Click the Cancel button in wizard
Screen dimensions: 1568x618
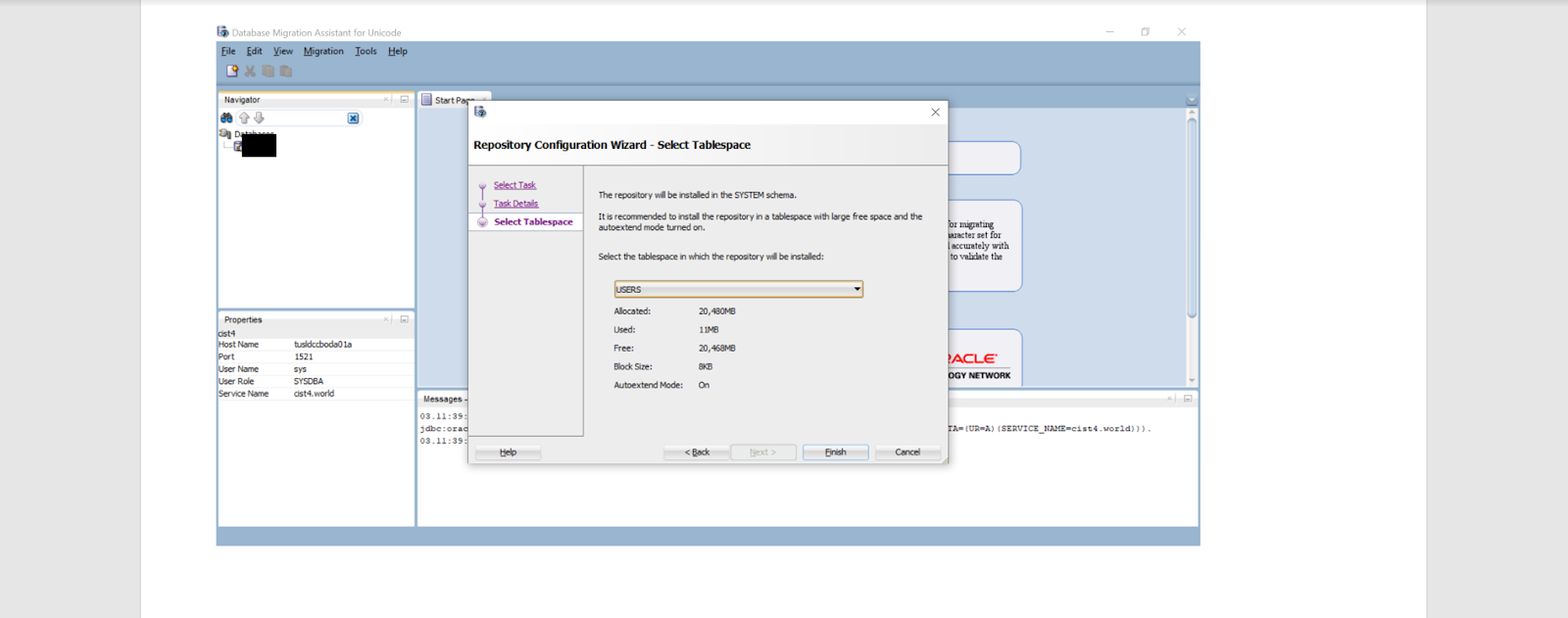[907, 452]
